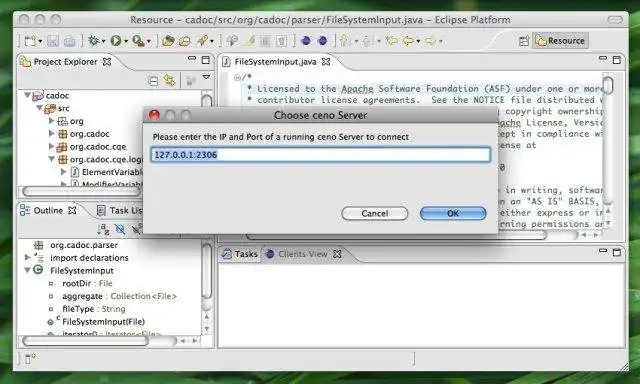Image resolution: width=640 pixels, height=384 pixels.
Task: Select aggregate : Collection<File> in Outline
Action: 119,296
